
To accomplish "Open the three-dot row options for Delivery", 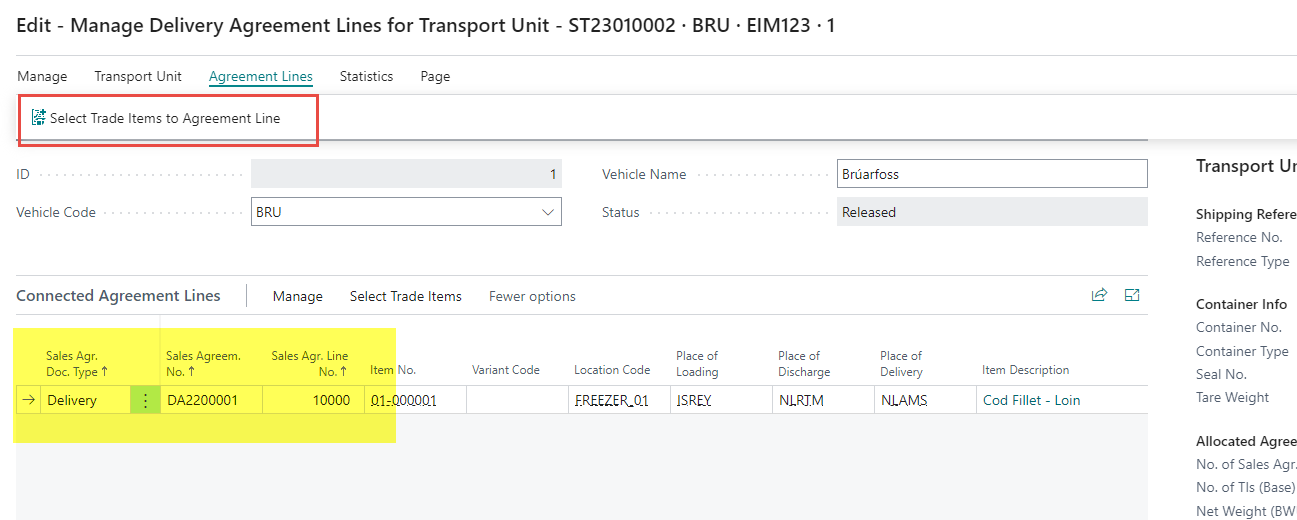I will coord(145,400).
